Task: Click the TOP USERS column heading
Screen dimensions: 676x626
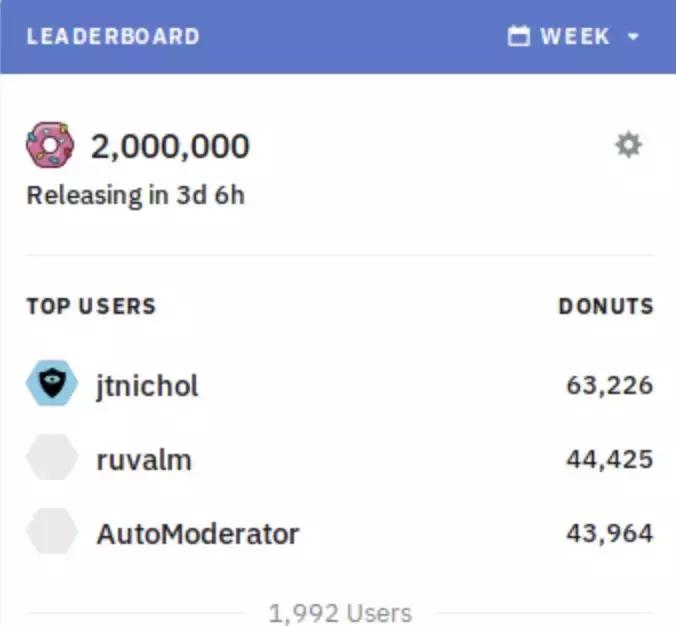Action: (x=91, y=306)
